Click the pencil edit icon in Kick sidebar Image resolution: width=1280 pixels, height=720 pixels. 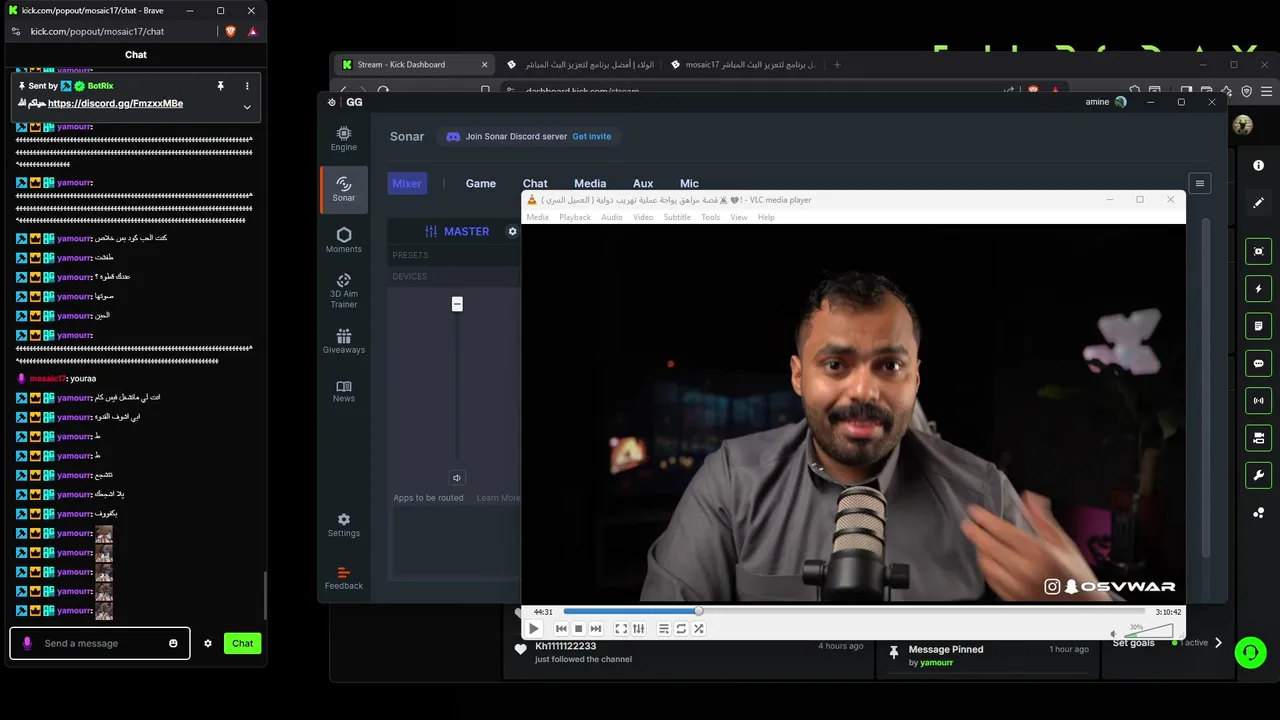pos(1258,202)
